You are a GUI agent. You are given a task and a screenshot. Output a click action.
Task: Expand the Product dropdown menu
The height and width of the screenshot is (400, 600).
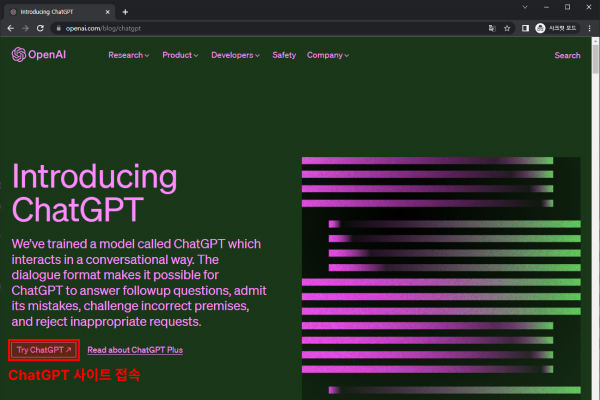181,55
